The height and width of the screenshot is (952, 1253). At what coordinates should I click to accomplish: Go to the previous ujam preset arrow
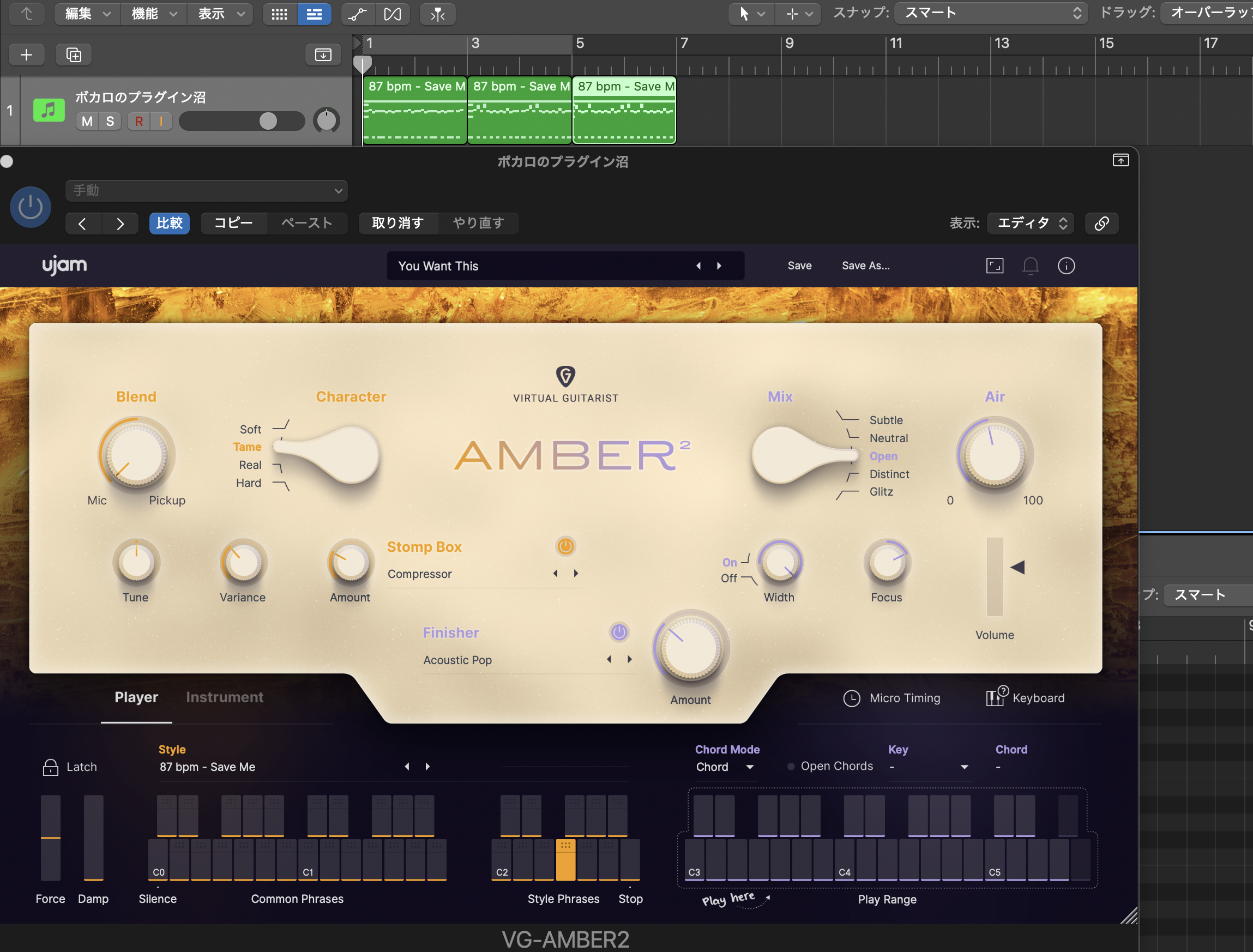698,266
